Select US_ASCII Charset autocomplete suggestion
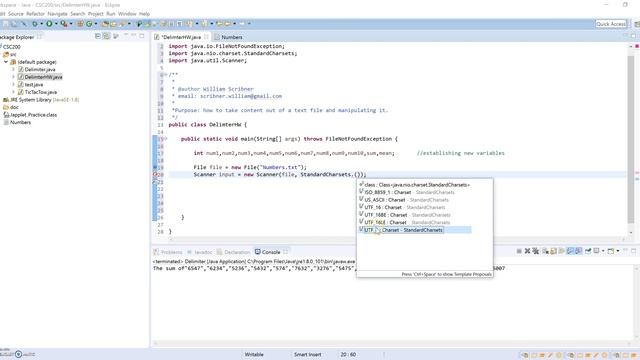Image resolution: width=640 pixels, height=360 pixels. pos(415,200)
